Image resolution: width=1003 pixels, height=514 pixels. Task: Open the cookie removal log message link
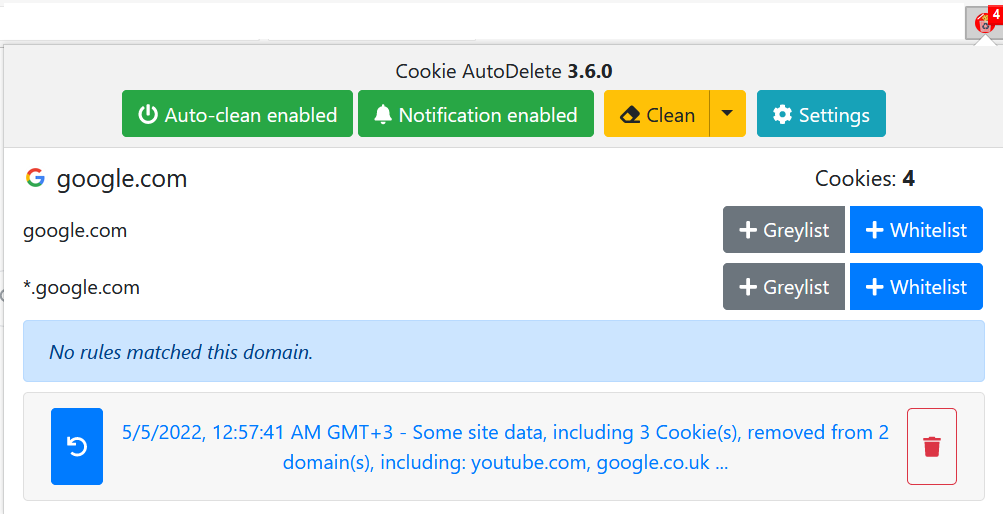coord(505,447)
